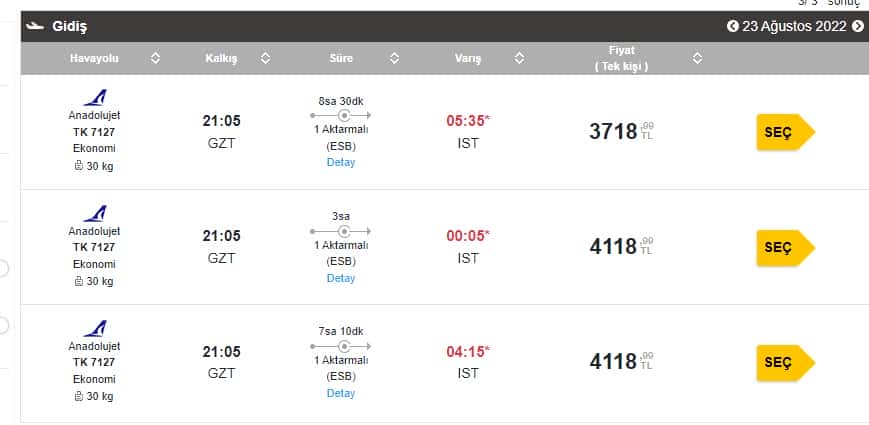The width and height of the screenshot is (869, 425).
Task: Sort by Varış column arrows
Action: [519, 58]
